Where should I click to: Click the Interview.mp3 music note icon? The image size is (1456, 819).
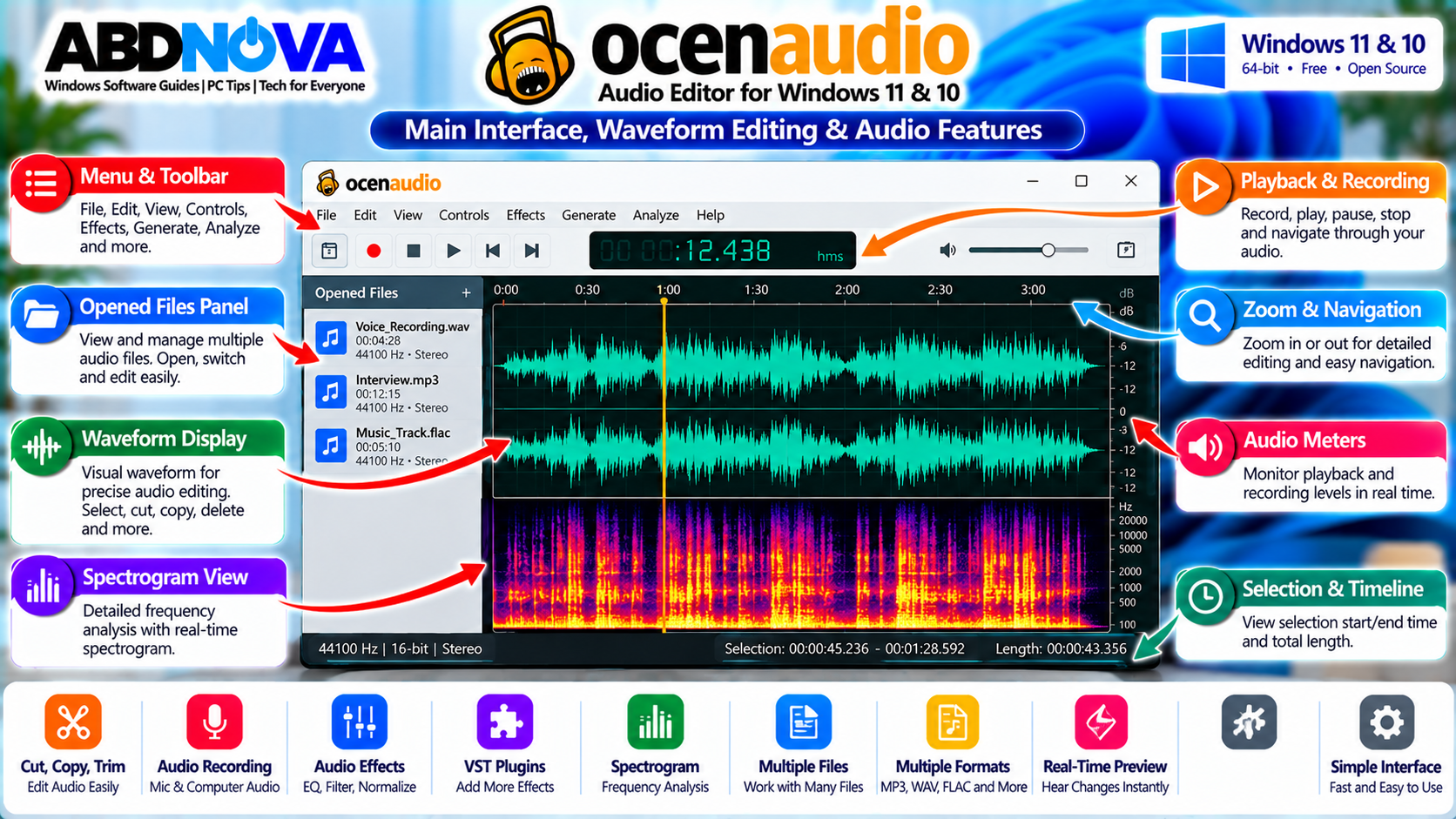(x=331, y=393)
